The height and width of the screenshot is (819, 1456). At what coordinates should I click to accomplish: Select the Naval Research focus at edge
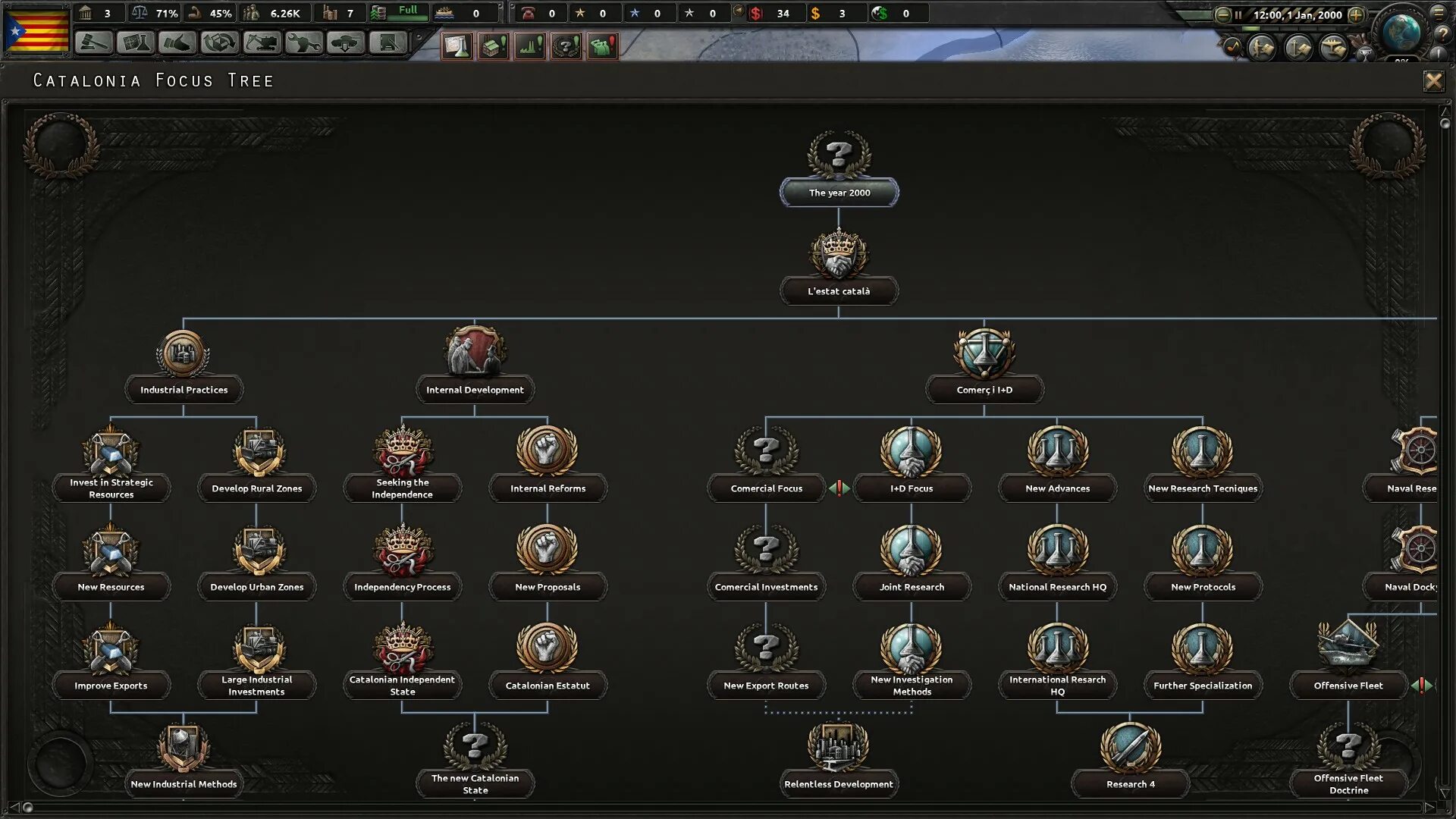pyautogui.click(x=1401, y=465)
